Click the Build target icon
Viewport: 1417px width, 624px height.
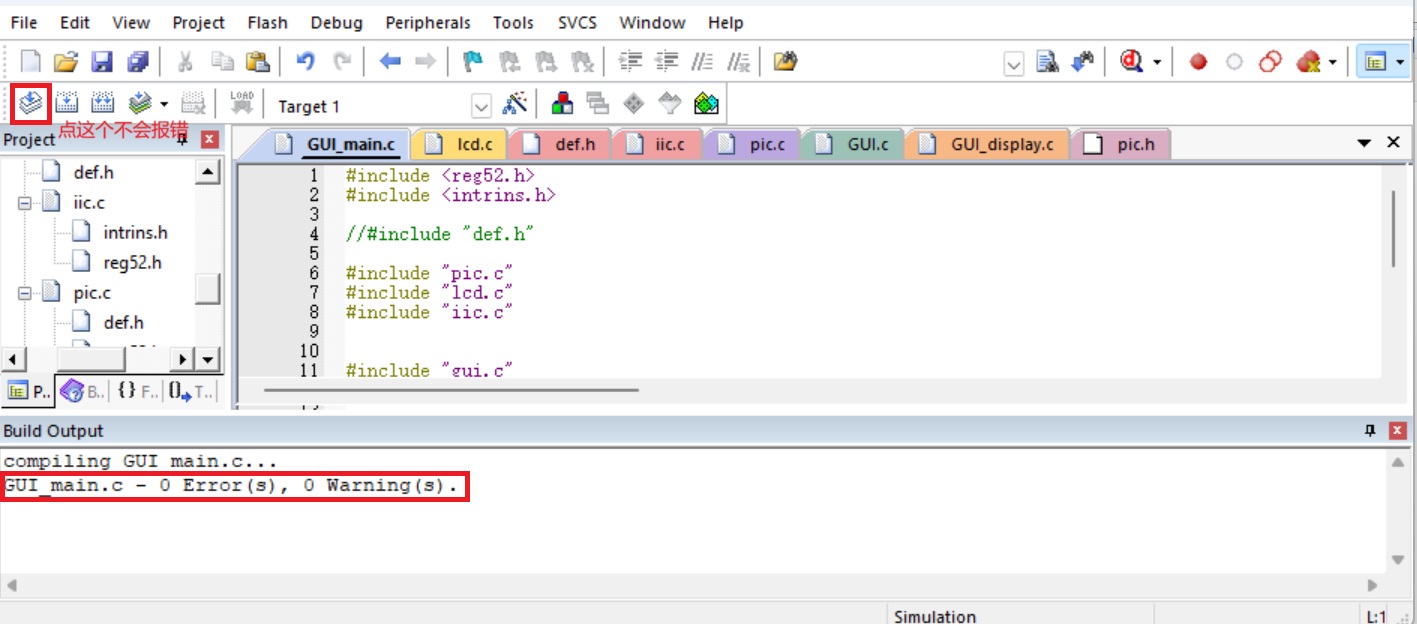point(67,103)
